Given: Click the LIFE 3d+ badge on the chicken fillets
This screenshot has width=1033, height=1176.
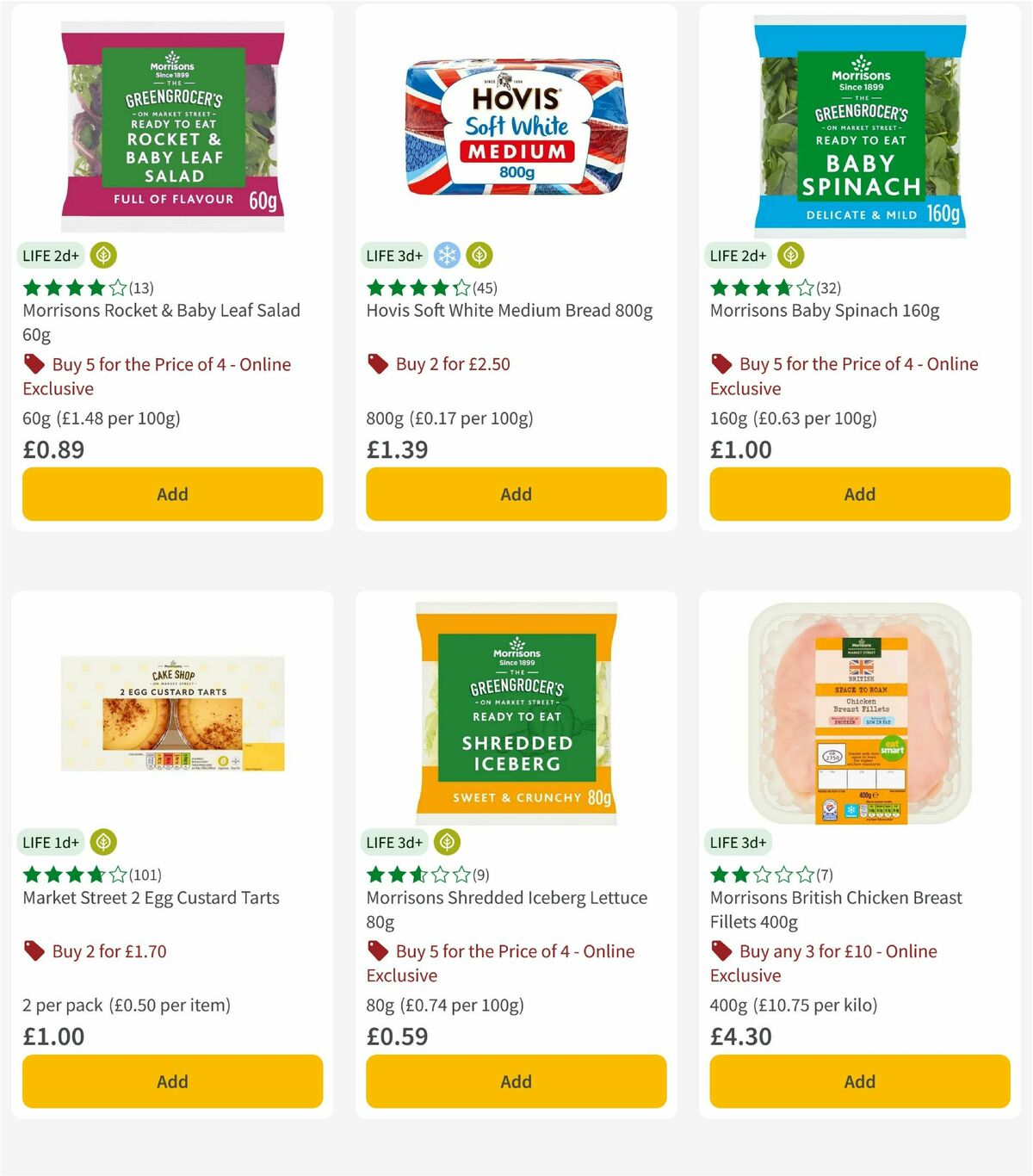Looking at the screenshot, I should [739, 842].
